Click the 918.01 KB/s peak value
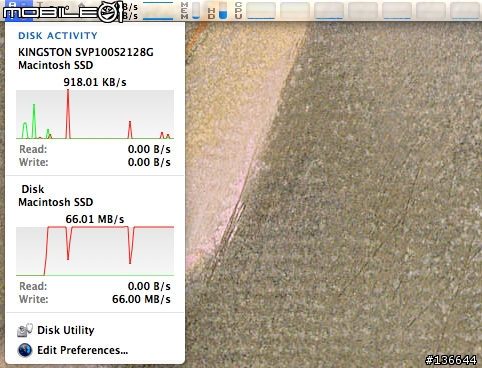Viewport: 482px width, 368px height. point(95,82)
